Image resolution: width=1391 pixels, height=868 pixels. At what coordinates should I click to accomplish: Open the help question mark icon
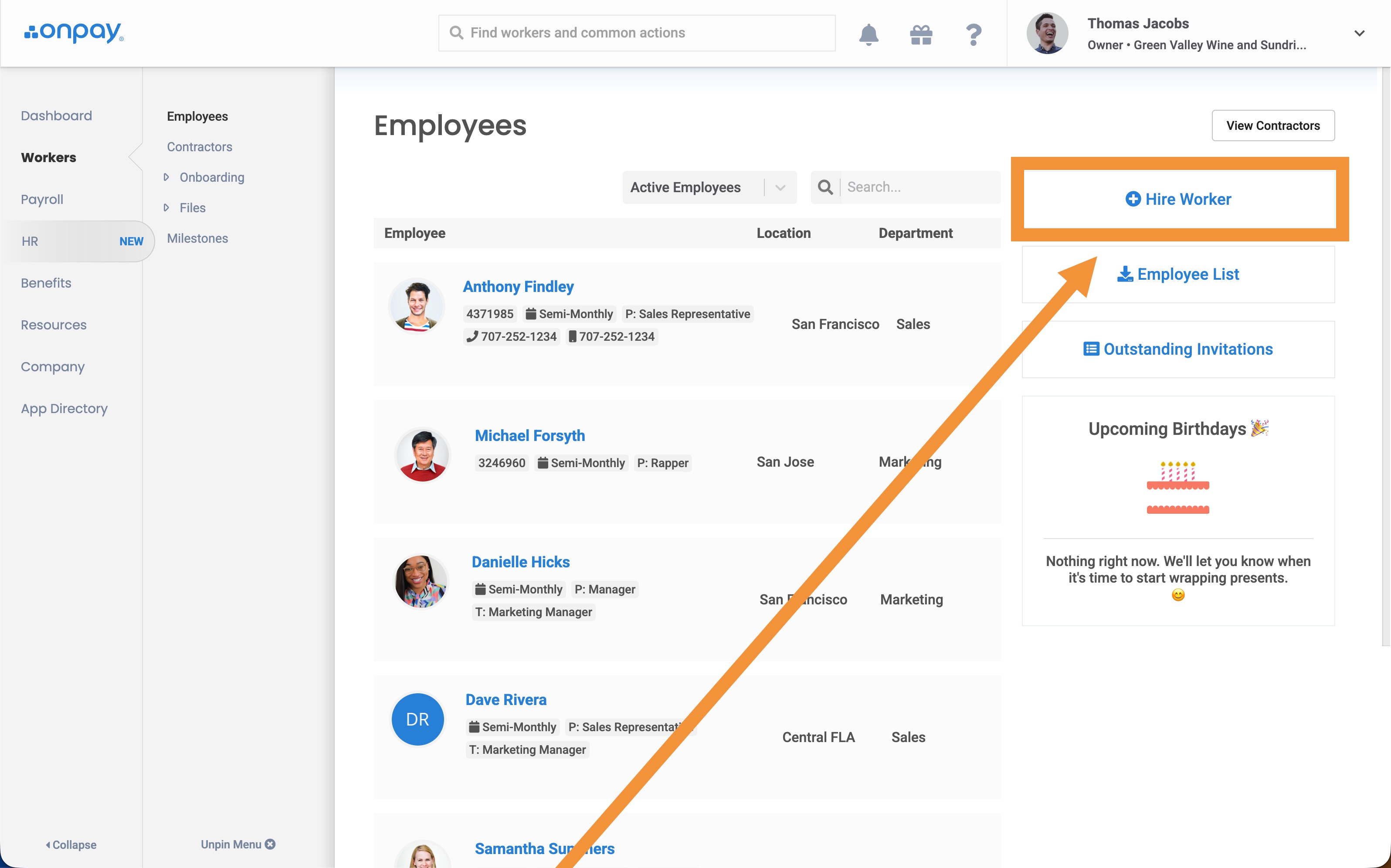point(974,34)
